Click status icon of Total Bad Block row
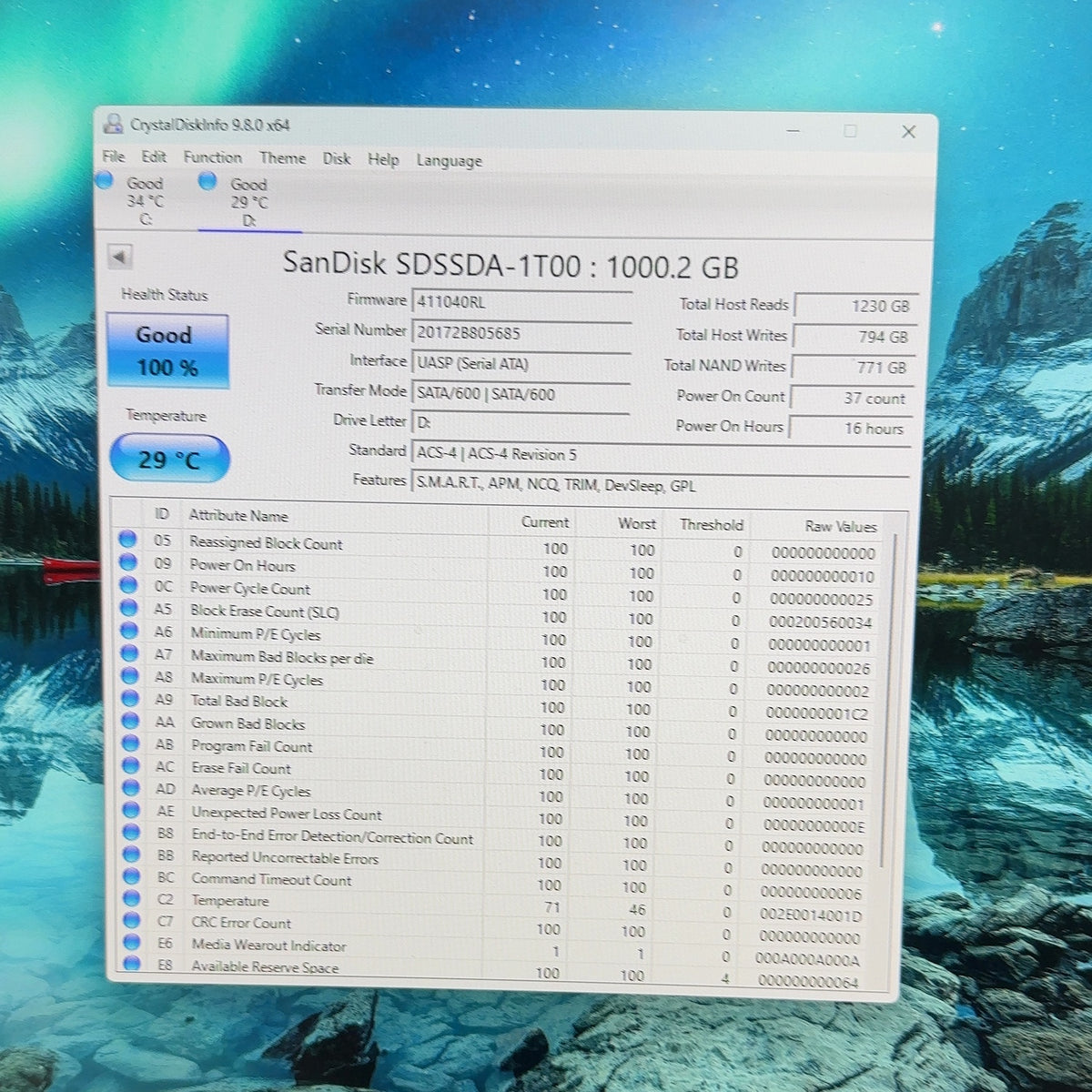The image size is (1092, 1092). pos(129,699)
